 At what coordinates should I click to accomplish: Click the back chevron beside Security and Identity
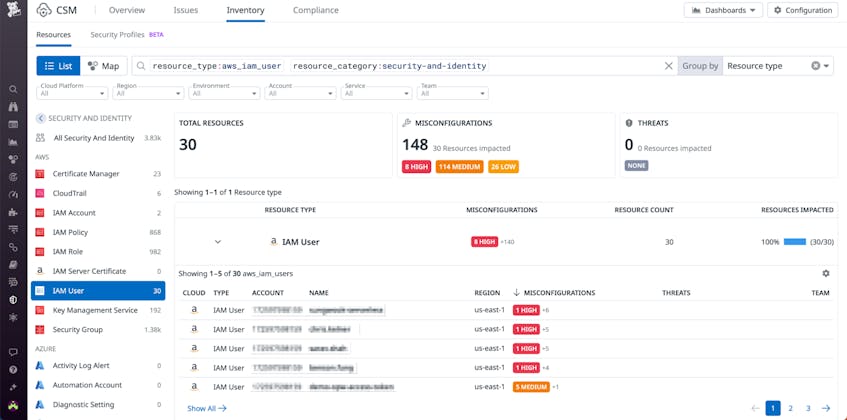pyautogui.click(x=41, y=118)
